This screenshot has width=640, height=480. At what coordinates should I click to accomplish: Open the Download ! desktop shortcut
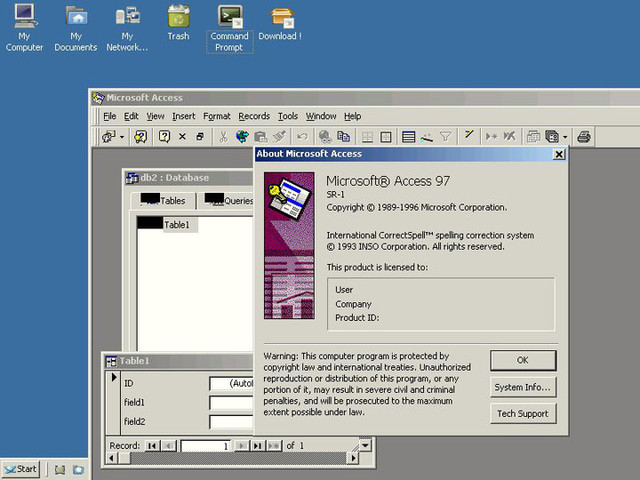tap(280, 24)
